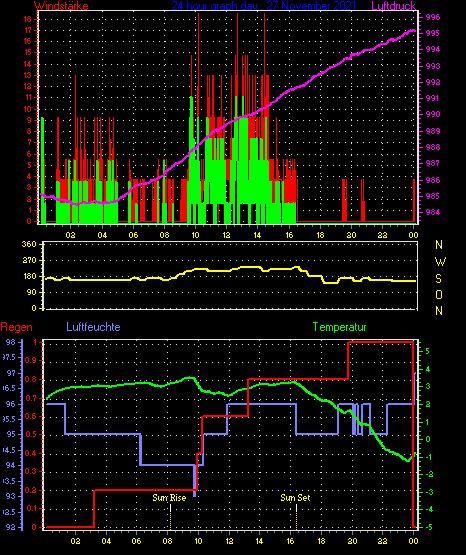Click the Regen legend label
The height and width of the screenshot is (555, 466).
click(16, 327)
